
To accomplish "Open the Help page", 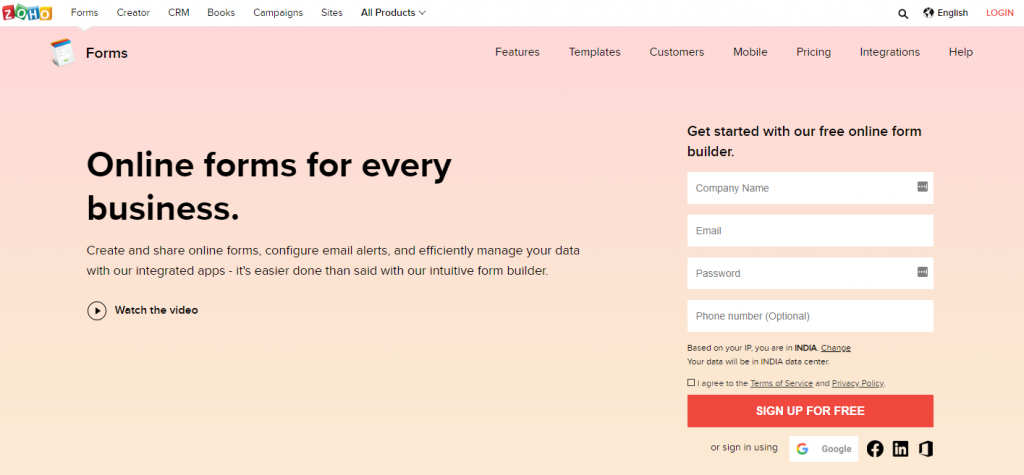I will coord(961,52).
